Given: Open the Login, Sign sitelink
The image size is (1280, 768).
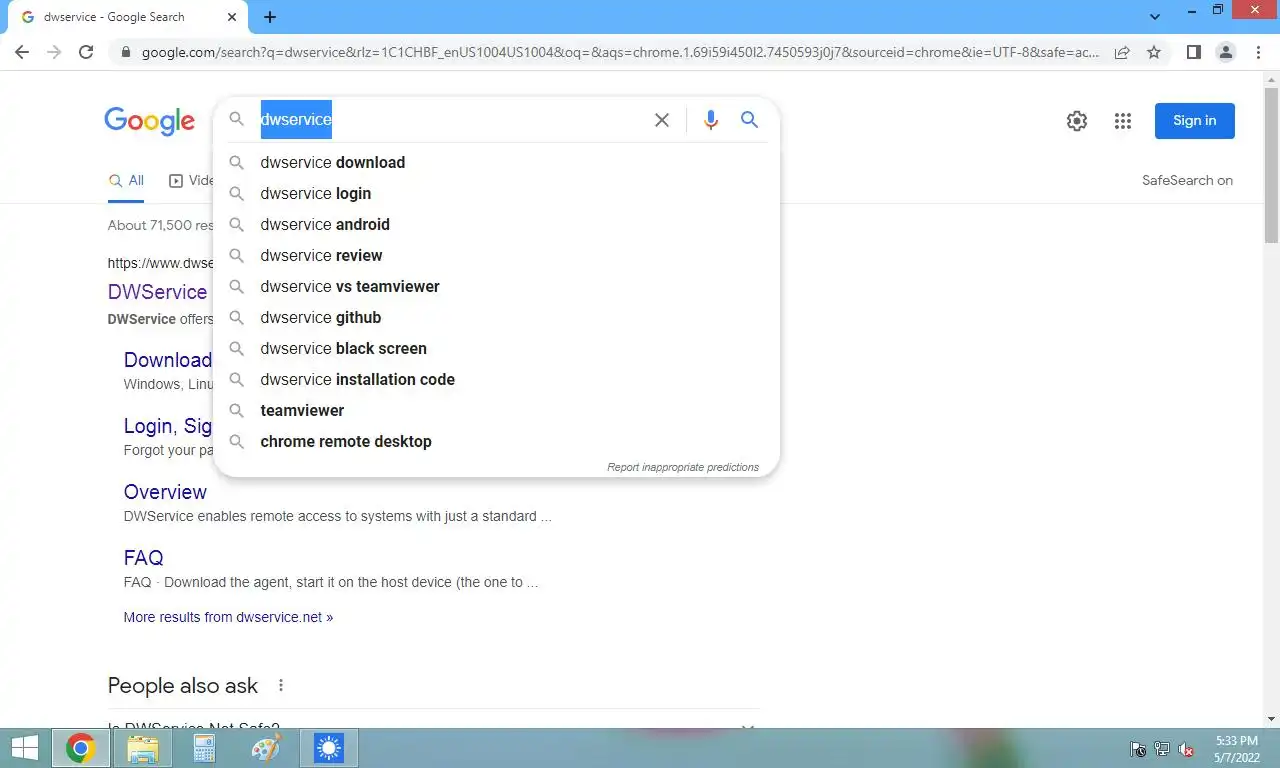Looking at the screenshot, I should click(x=168, y=426).
